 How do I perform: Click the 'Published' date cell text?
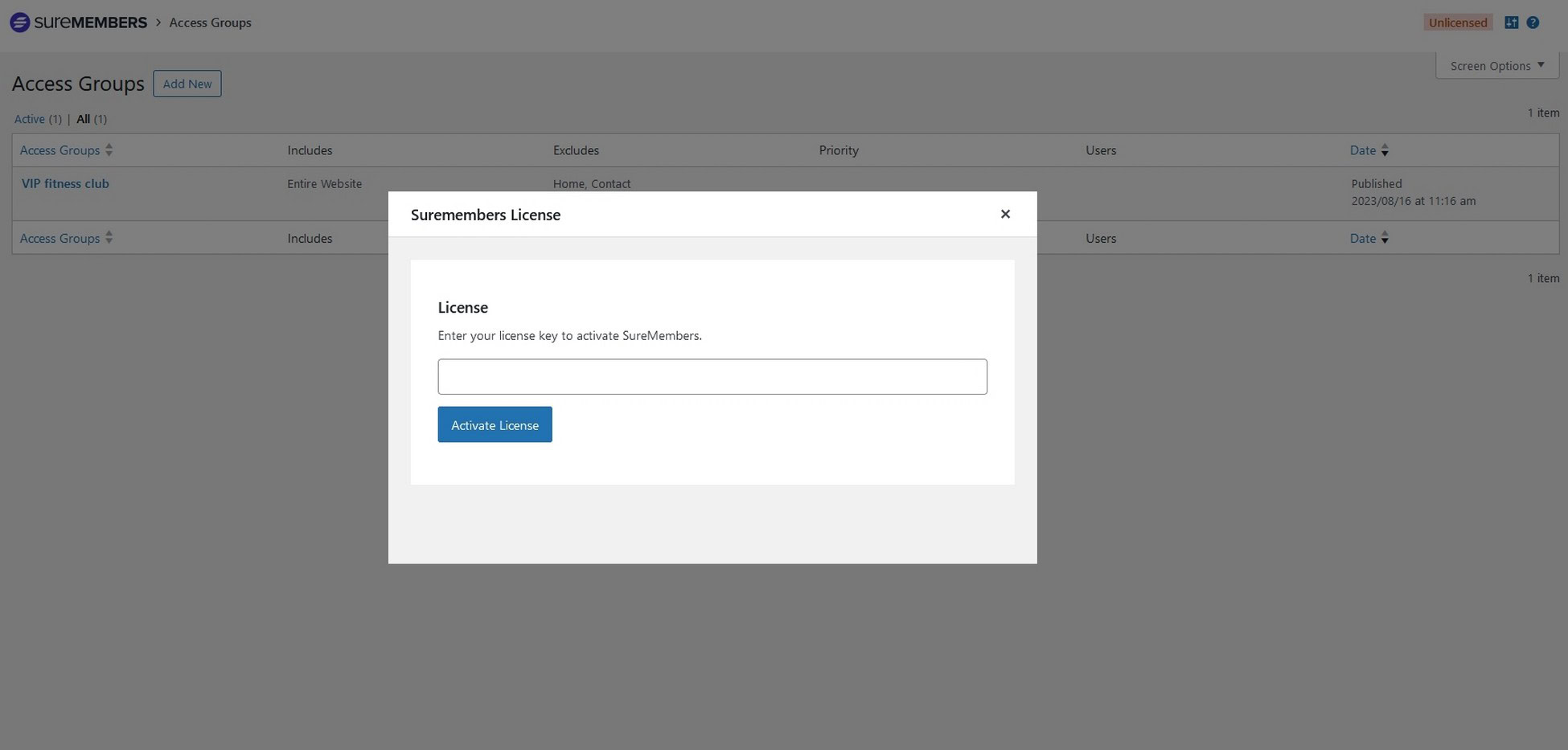(x=1377, y=184)
